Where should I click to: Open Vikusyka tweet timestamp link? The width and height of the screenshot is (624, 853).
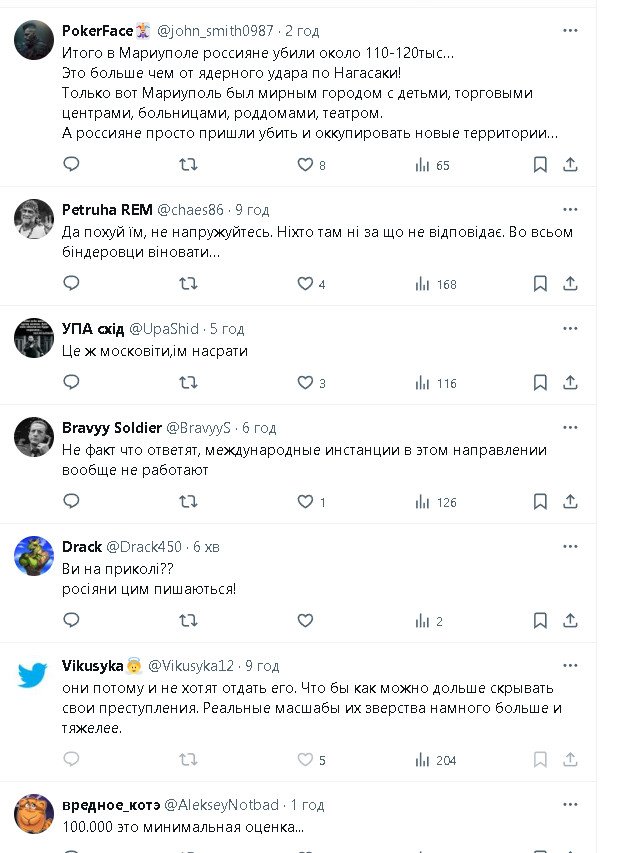262,666
